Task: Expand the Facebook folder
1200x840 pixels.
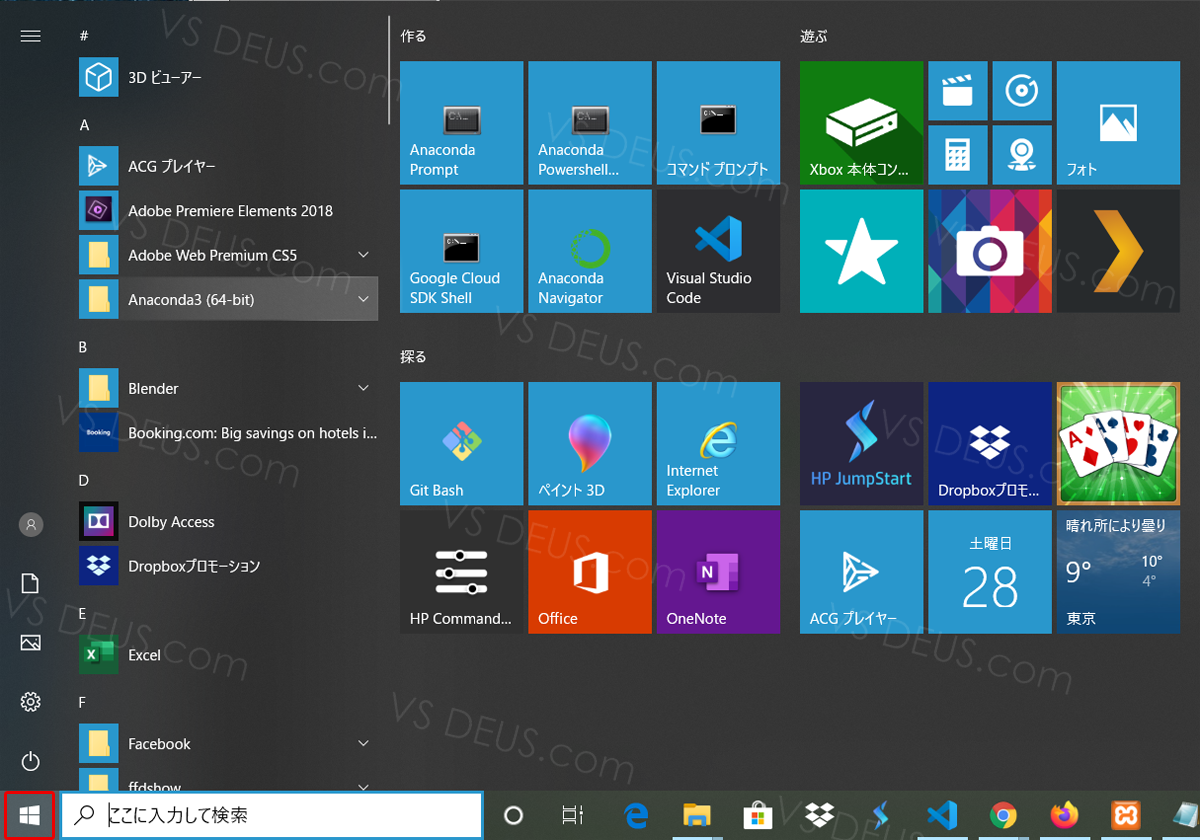Action: pyautogui.click(x=228, y=744)
